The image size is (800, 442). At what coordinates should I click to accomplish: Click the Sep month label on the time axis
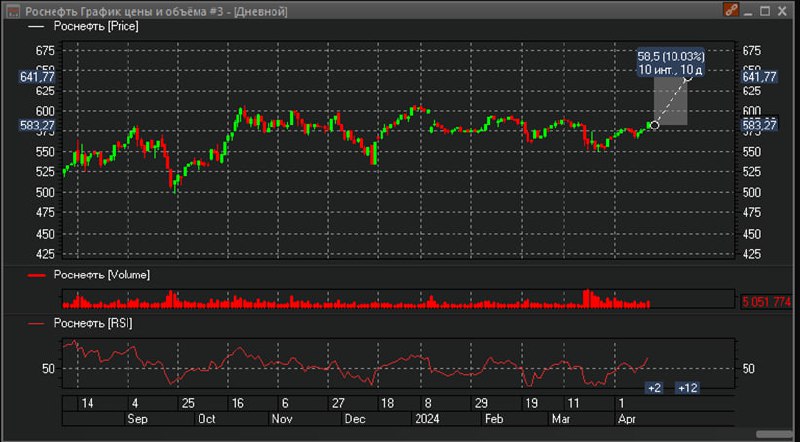(137, 419)
